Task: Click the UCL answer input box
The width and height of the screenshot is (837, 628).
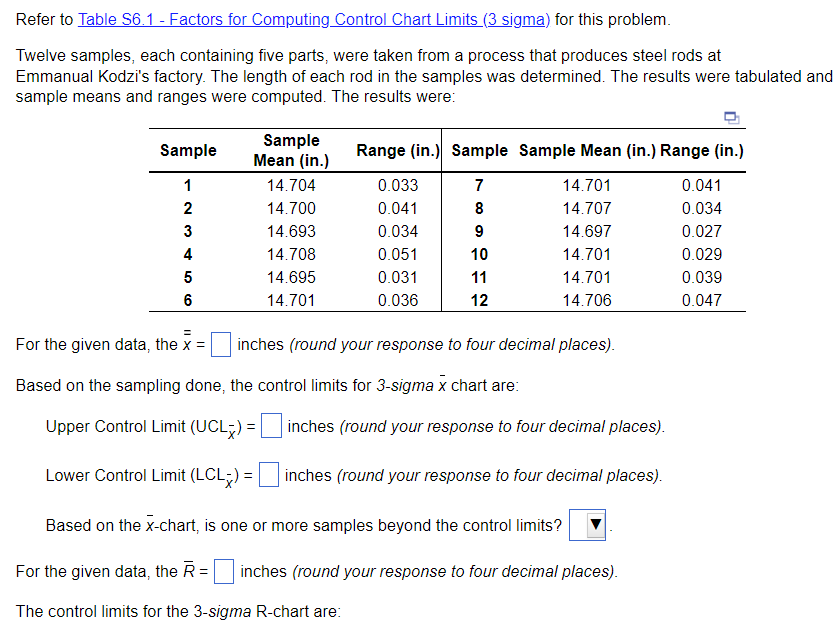Action: 271,426
